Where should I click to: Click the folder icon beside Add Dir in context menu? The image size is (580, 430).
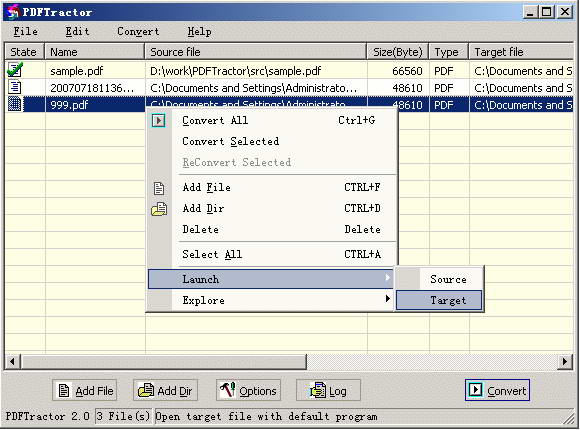click(159, 209)
